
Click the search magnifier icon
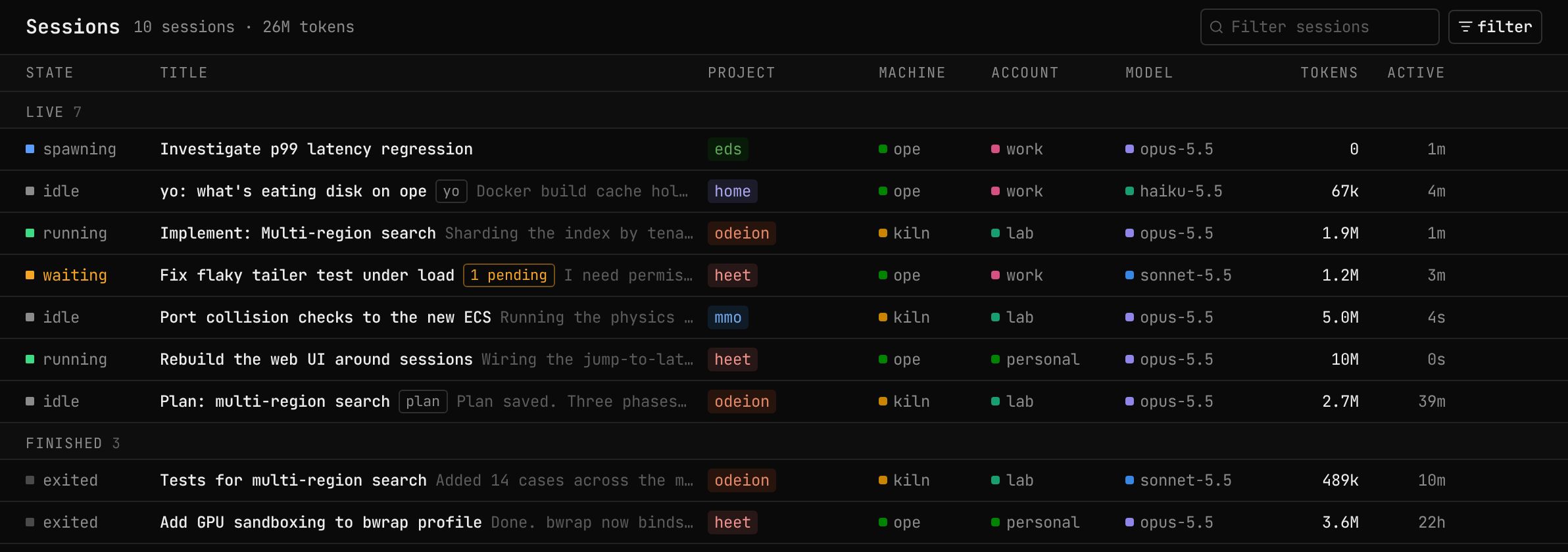(x=1216, y=27)
